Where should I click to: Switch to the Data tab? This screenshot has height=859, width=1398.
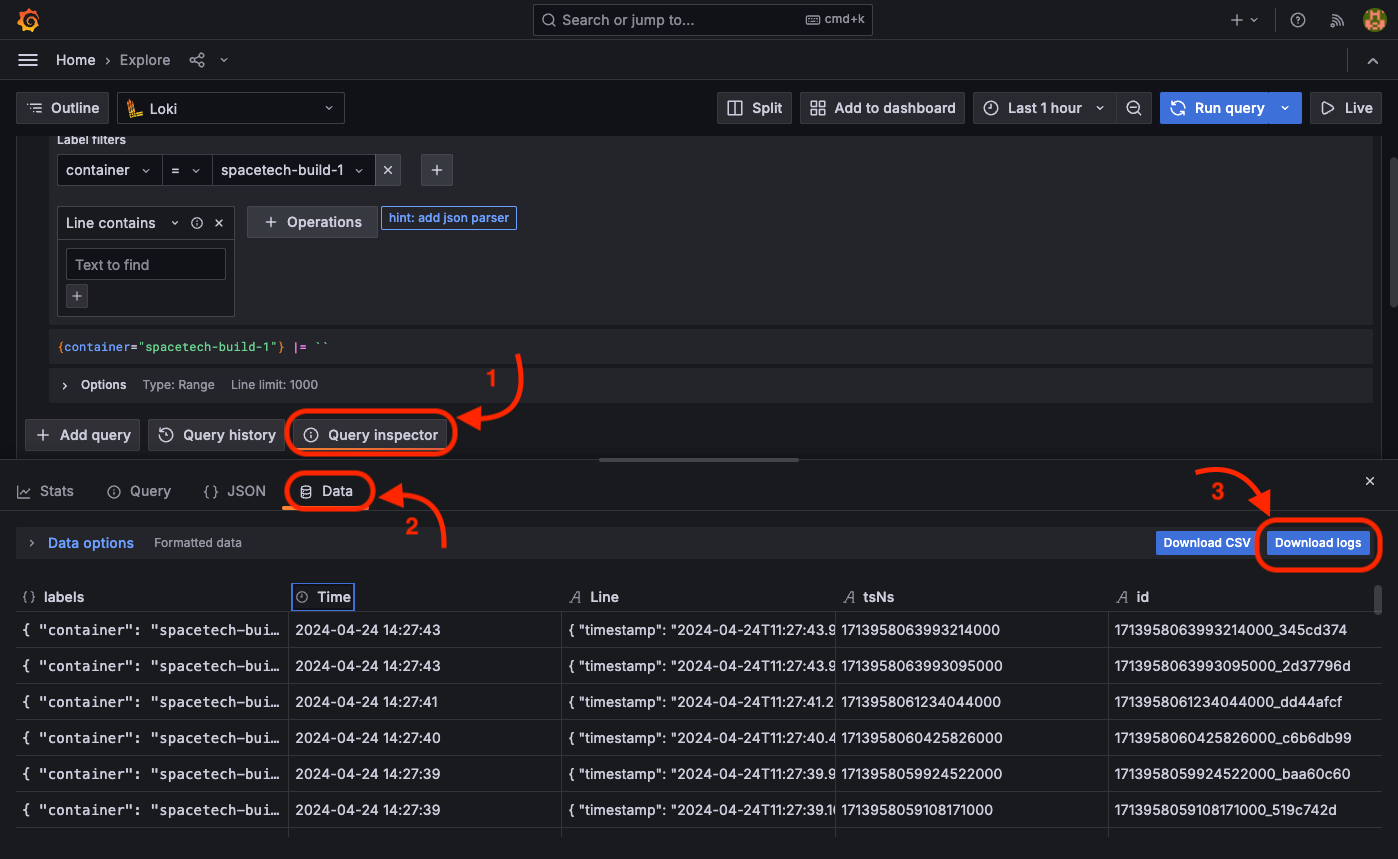click(x=327, y=491)
